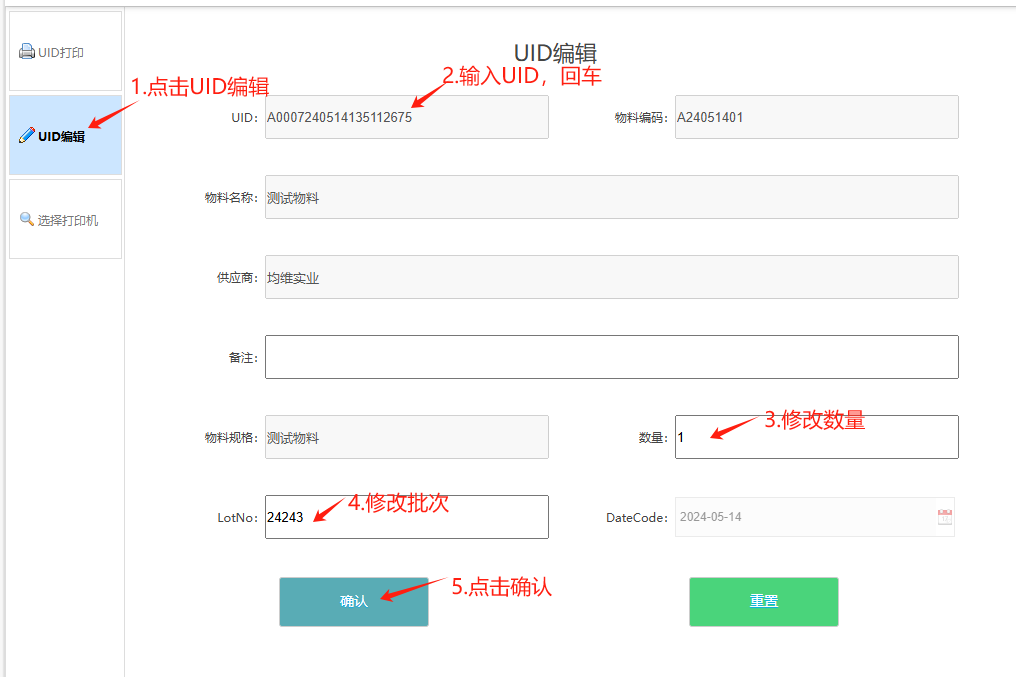Viewport: 1016px width, 677px height.
Task: Click the 物料编码 field
Action: (x=816, y=117)
